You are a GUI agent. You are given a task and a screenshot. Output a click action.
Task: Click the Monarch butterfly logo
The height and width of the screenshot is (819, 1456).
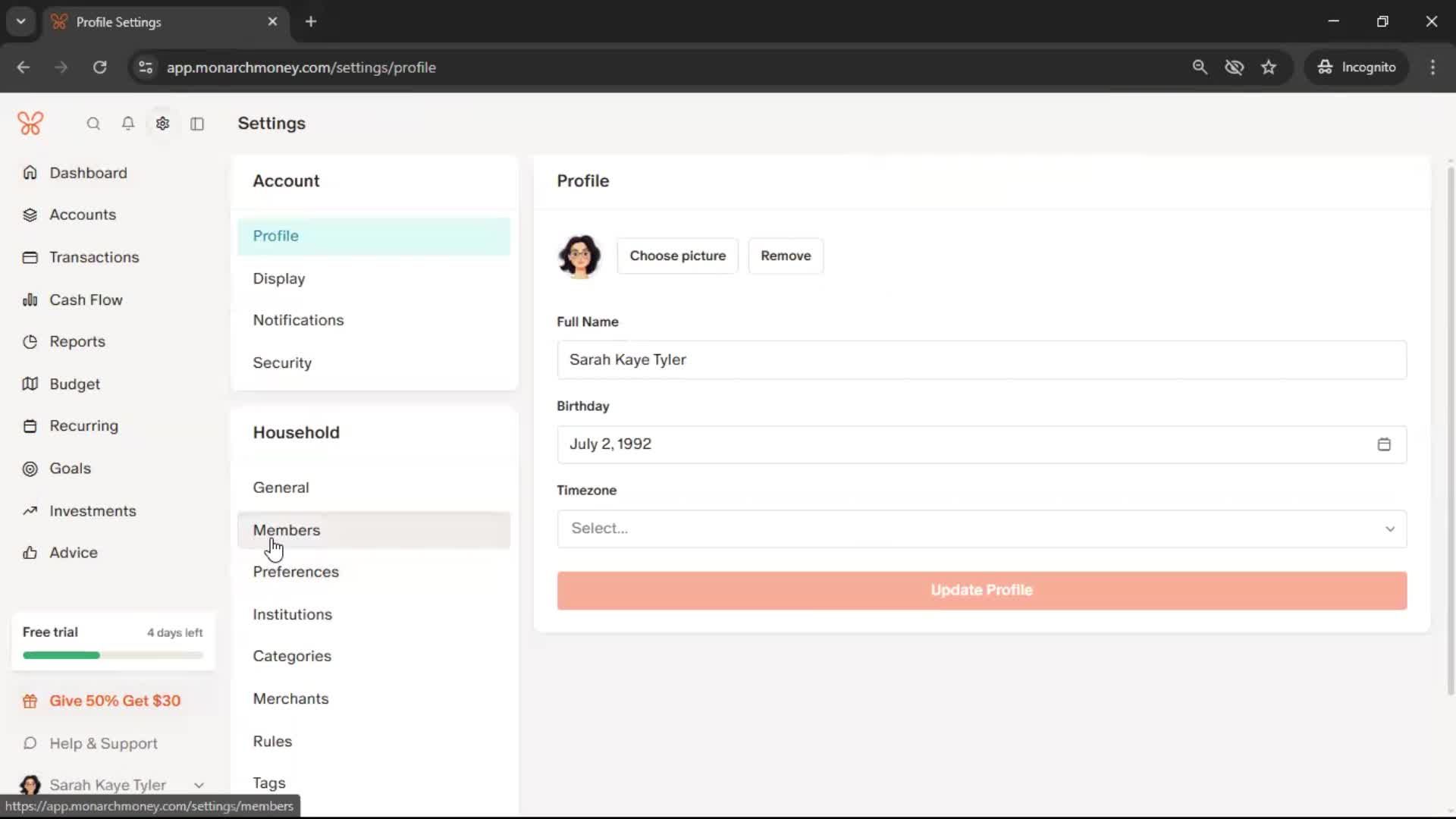[30, 123]
